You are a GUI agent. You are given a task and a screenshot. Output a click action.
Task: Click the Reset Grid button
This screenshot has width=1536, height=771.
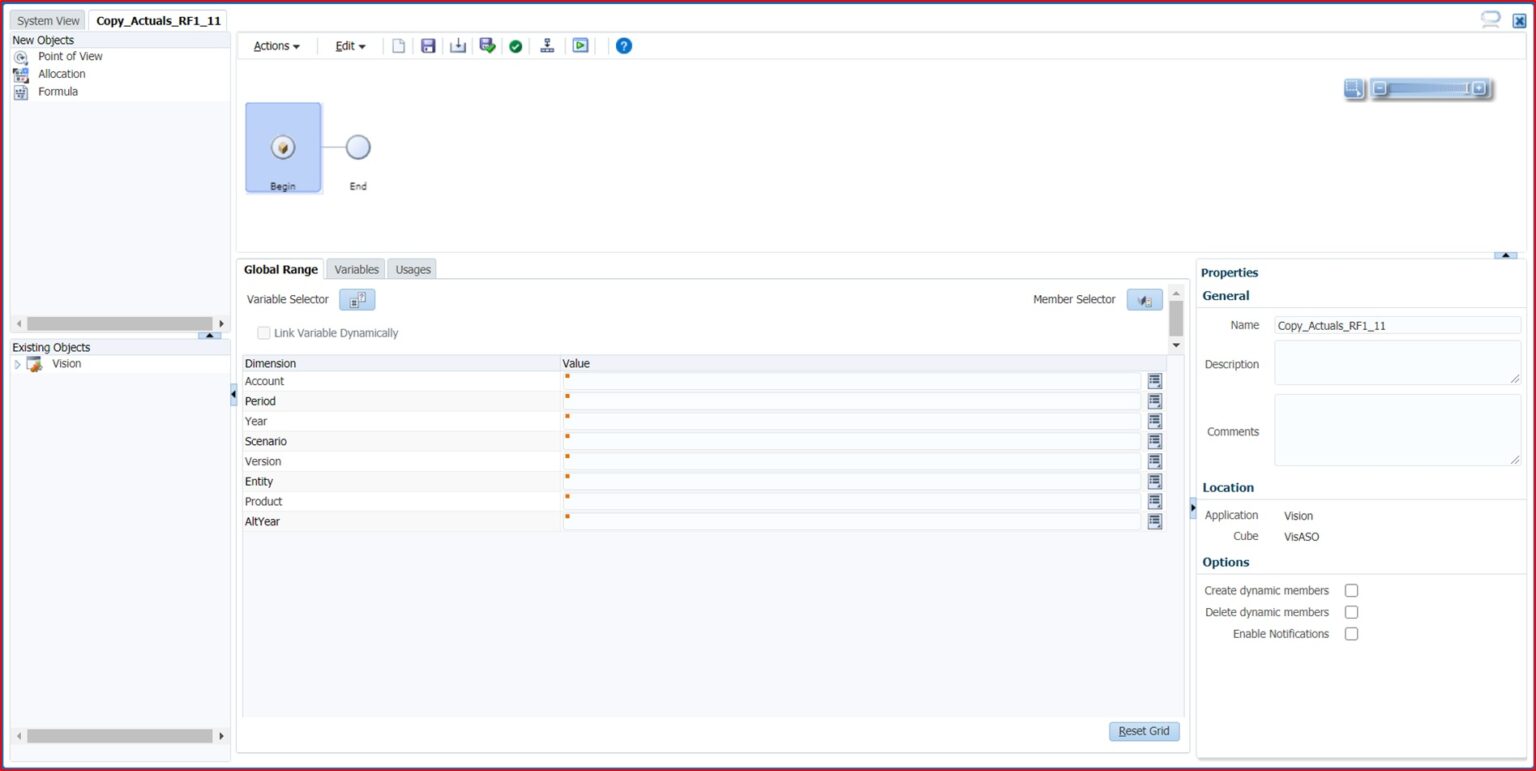tap(1143, 731)
